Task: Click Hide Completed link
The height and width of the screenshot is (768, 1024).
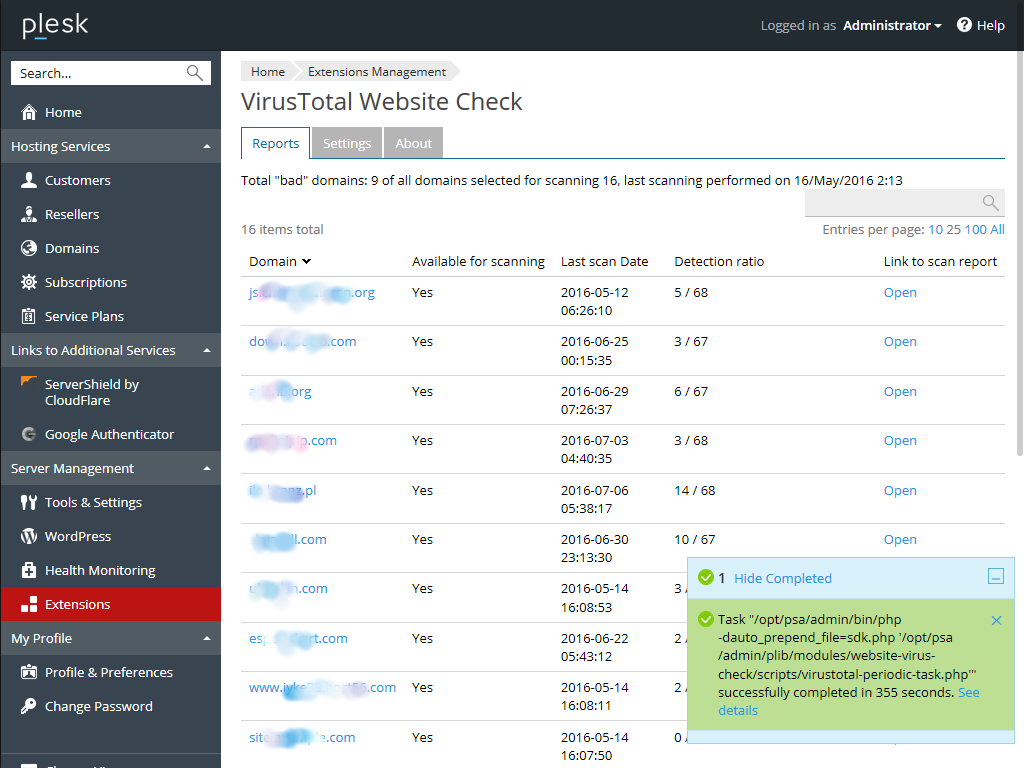Action: coord(782,578)
